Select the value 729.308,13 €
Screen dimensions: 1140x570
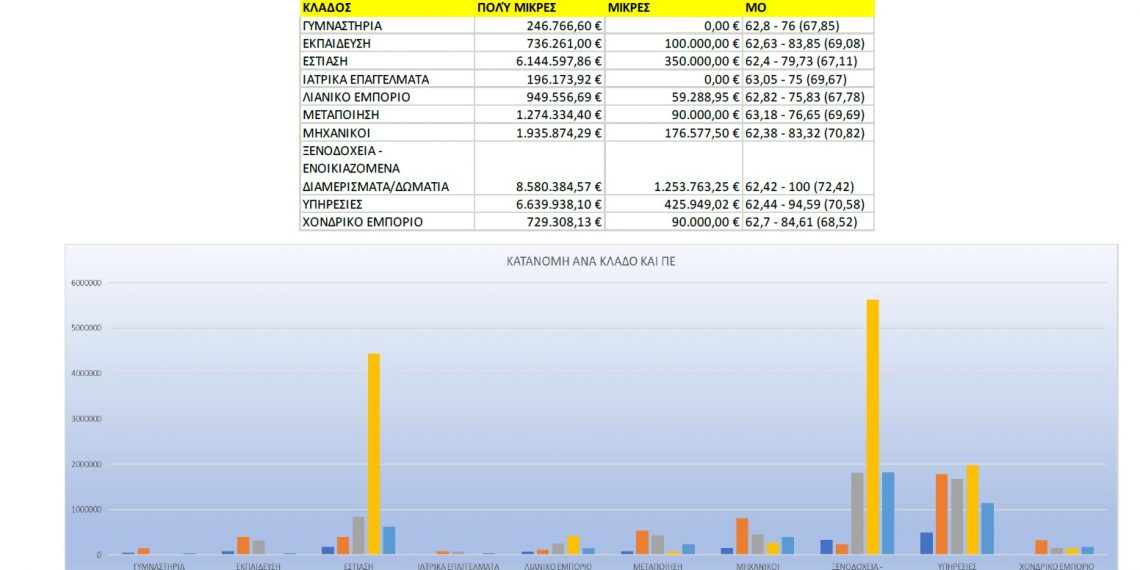click(x=566, y=222)
